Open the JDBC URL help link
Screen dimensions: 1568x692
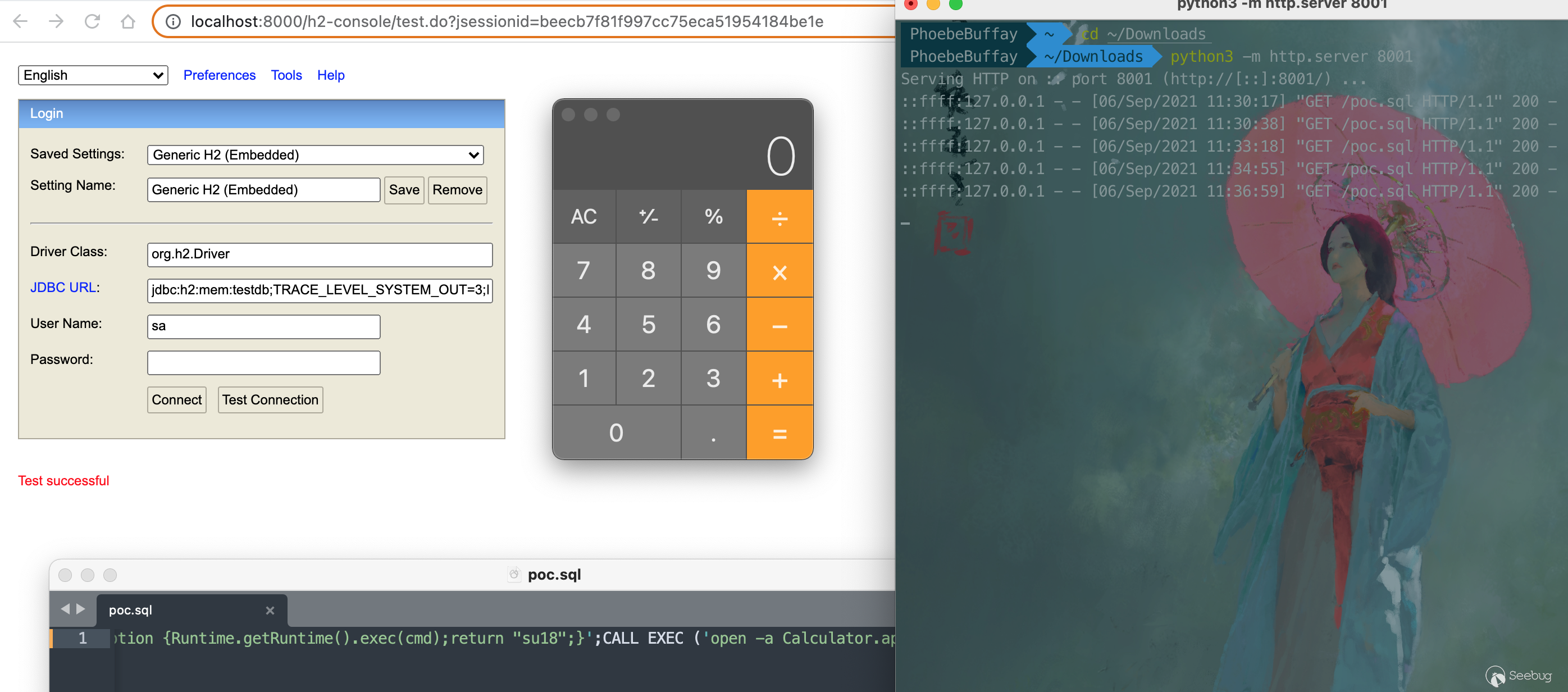(63, 287)
